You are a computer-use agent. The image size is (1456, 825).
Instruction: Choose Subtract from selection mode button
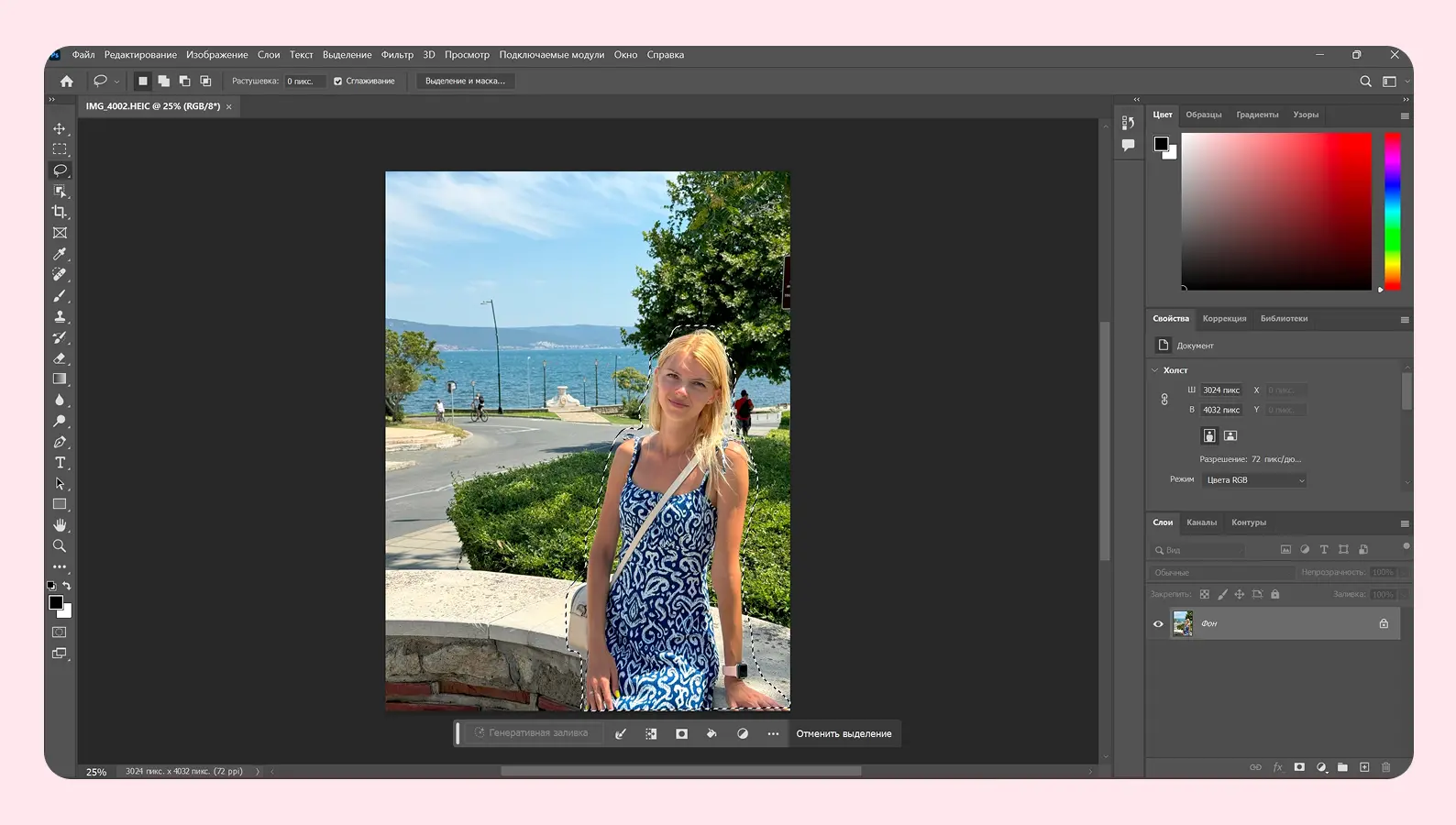click(184, 81)
